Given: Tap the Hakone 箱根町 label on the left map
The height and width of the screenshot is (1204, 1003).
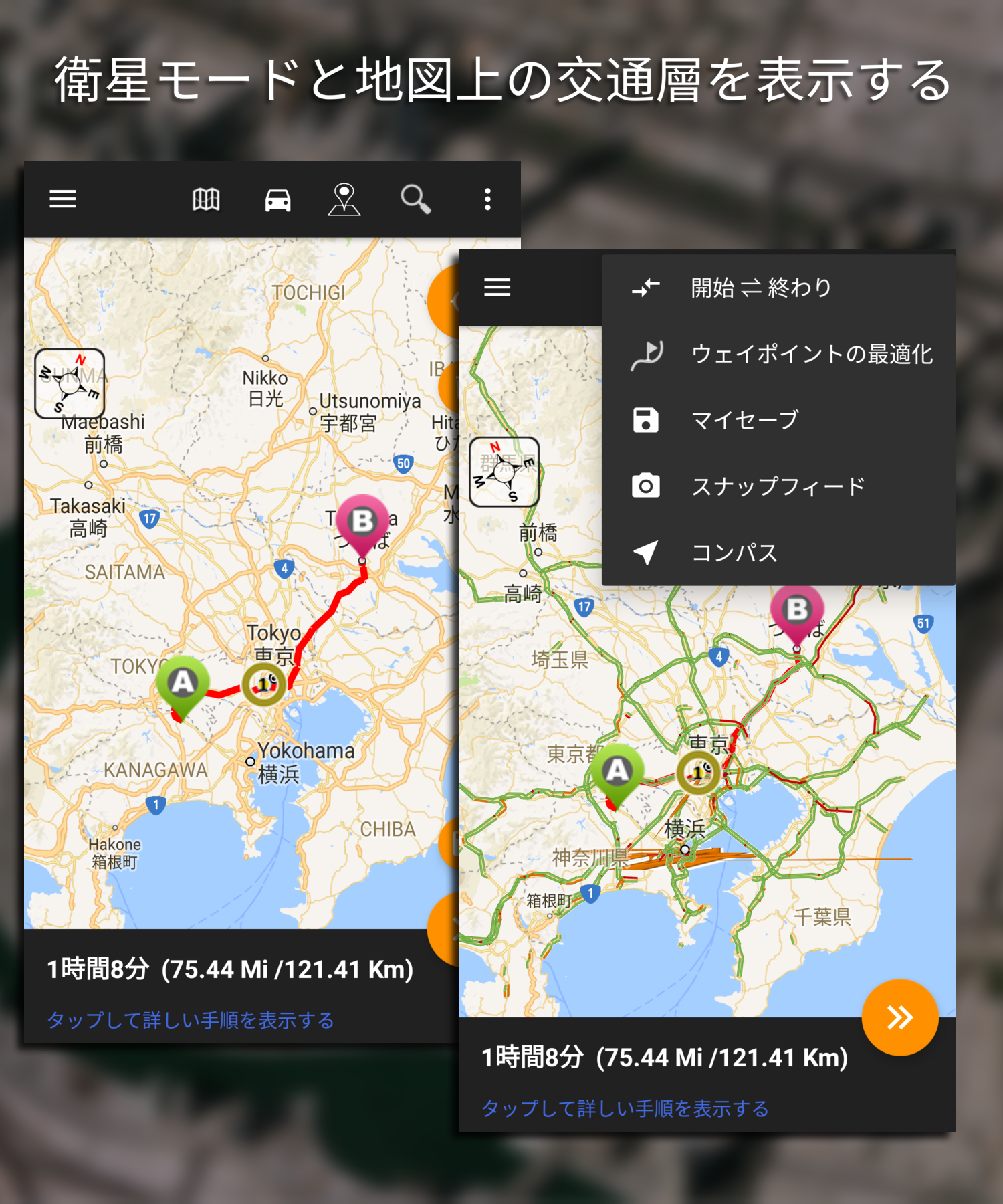Looking at the screenshot, I should [115, 854].
